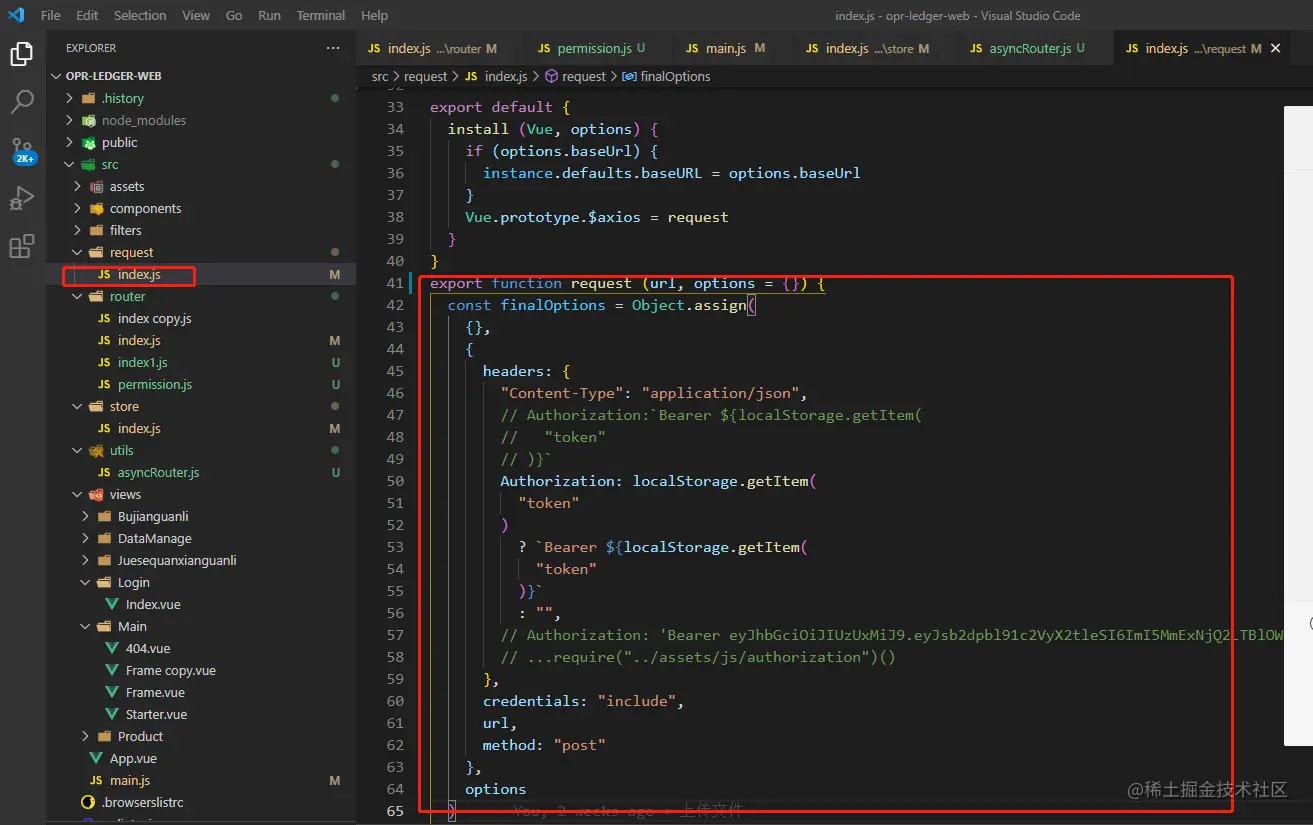
Task: Switch to the asyncRouter.js editor tab
Action: coord(1029,48)
